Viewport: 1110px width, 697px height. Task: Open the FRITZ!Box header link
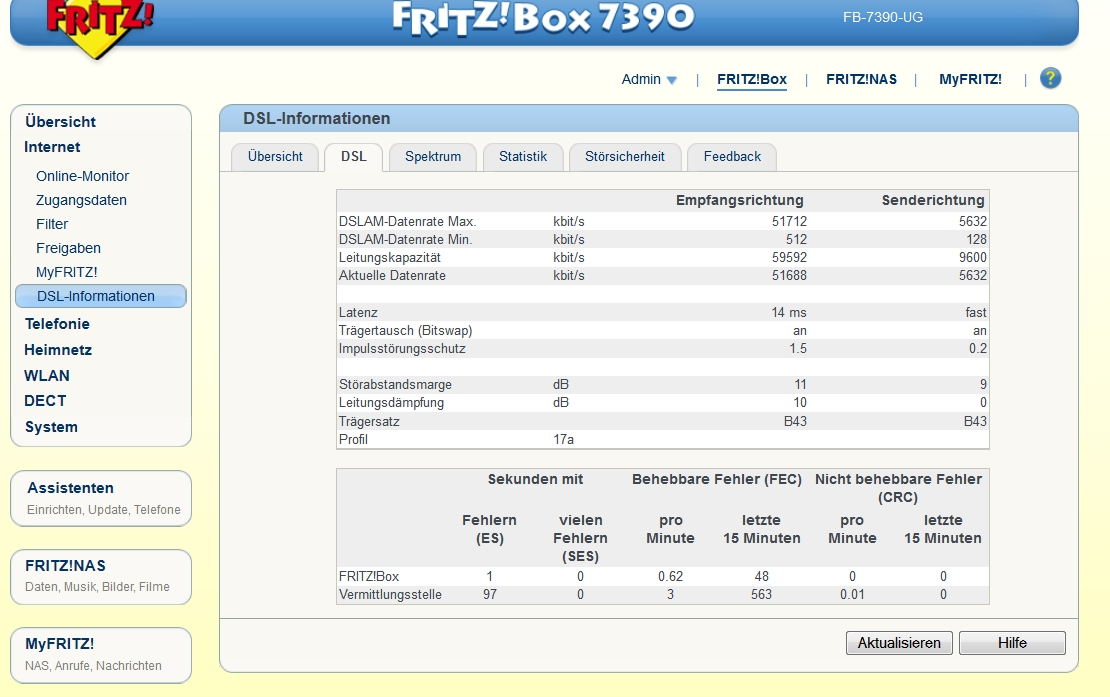coord(751,80)
